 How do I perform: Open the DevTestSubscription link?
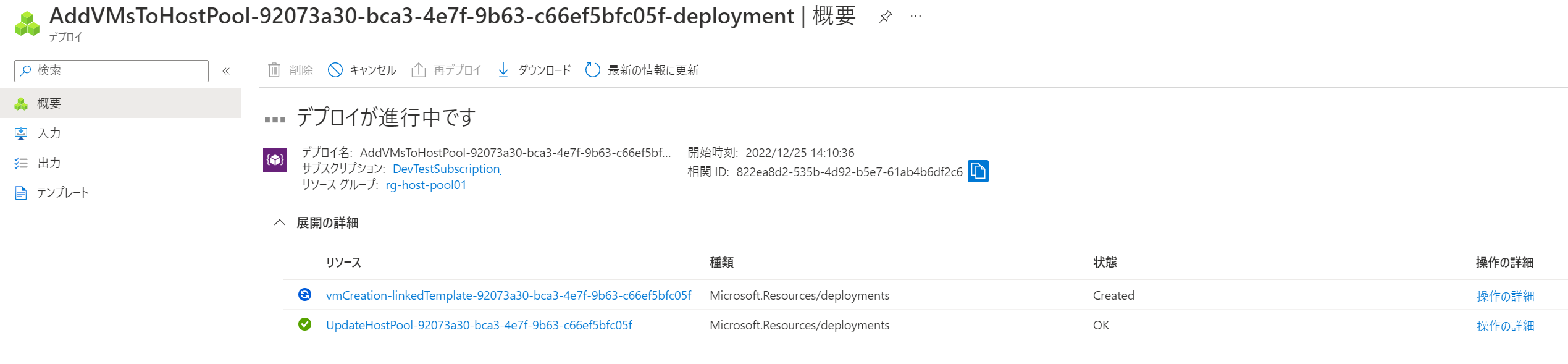(446, 169)
